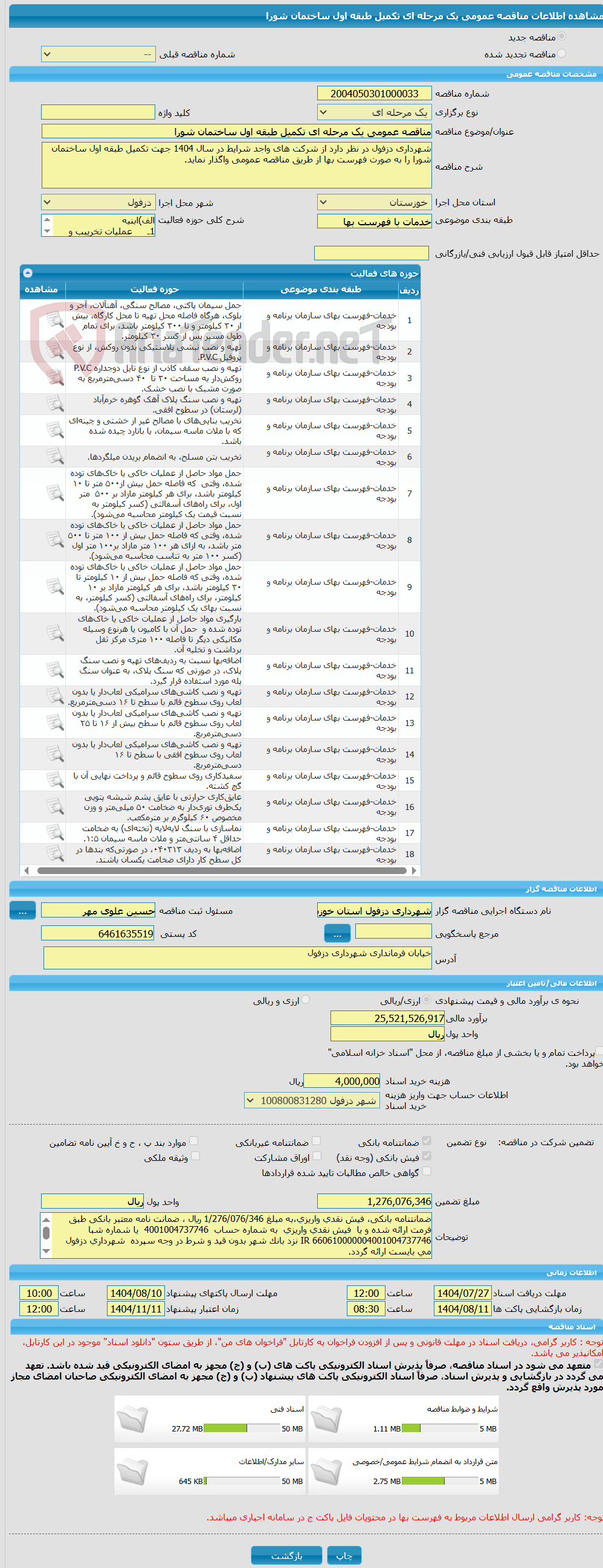Click the اسناد فنی size progress bar
Image resolution: width=603 pixels, height=1568 pixels.
click(242, 1428)
